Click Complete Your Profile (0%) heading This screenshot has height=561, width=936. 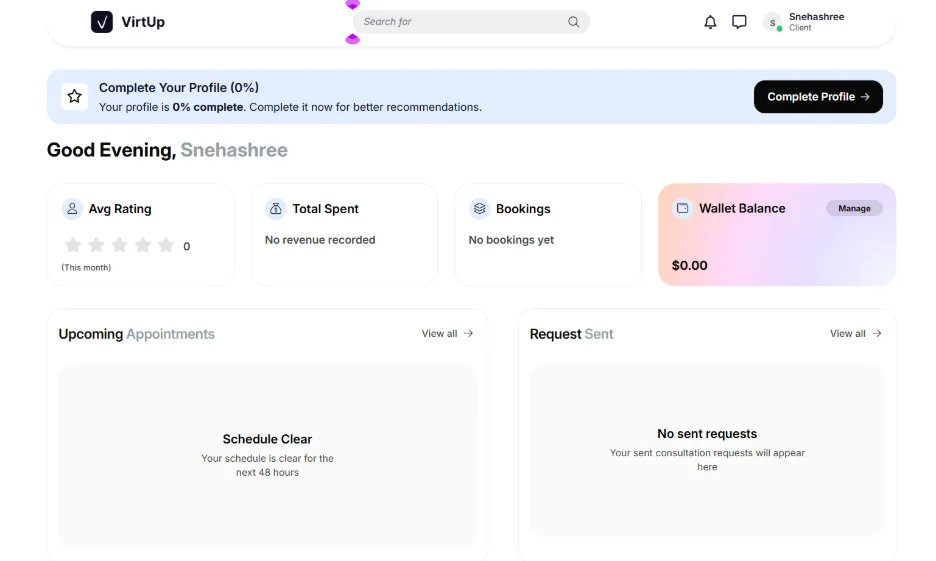click(178, 88)
